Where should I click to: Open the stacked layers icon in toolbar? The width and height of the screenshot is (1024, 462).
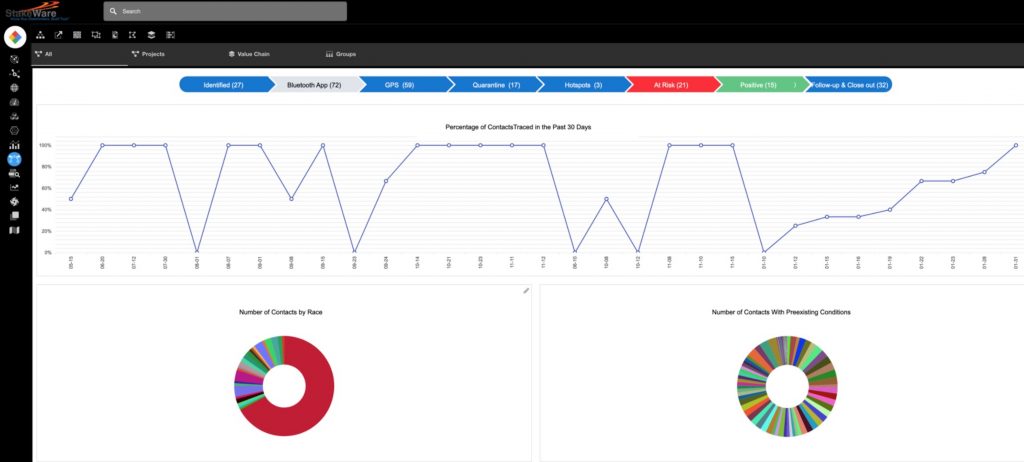pyautogui.click(x=150, y=34)
